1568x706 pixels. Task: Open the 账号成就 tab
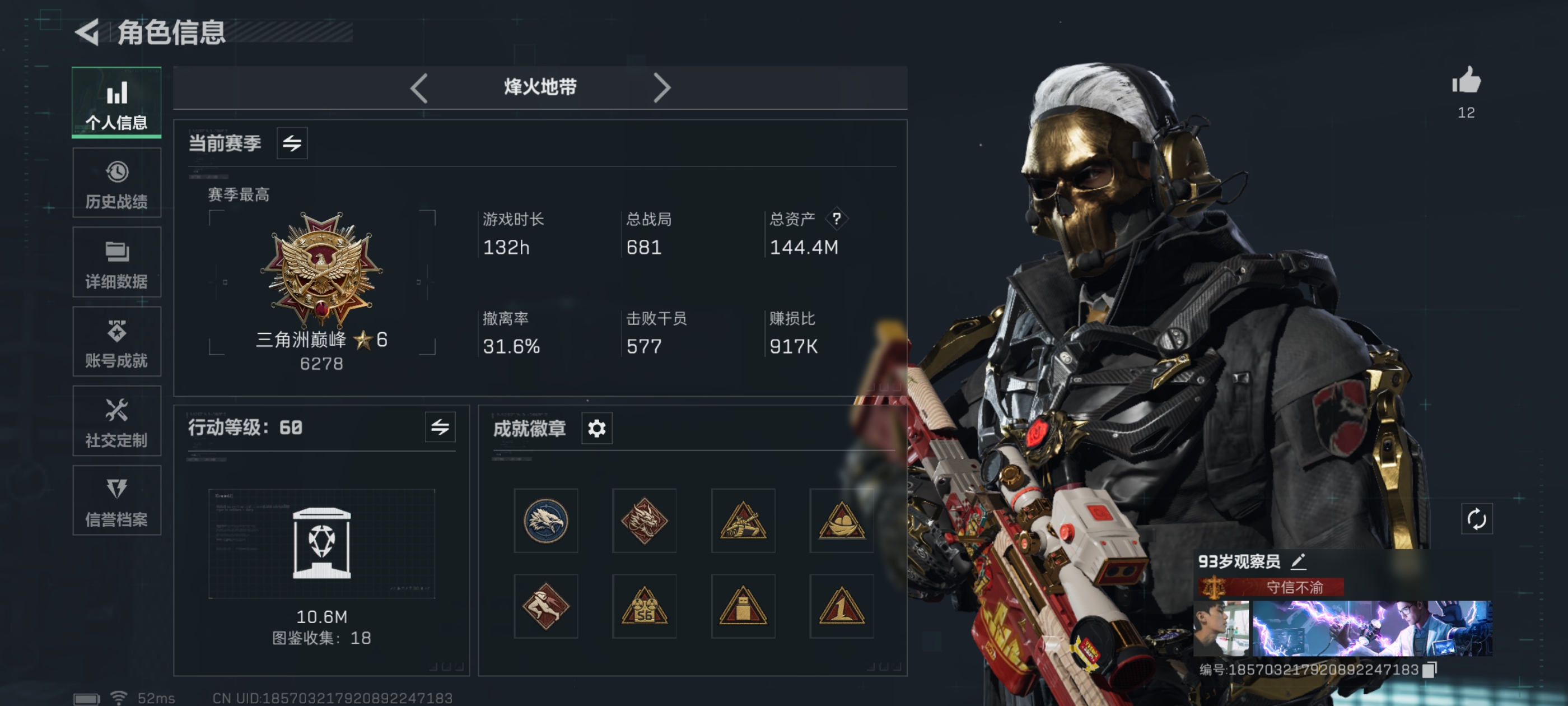[x=116, y=341]
